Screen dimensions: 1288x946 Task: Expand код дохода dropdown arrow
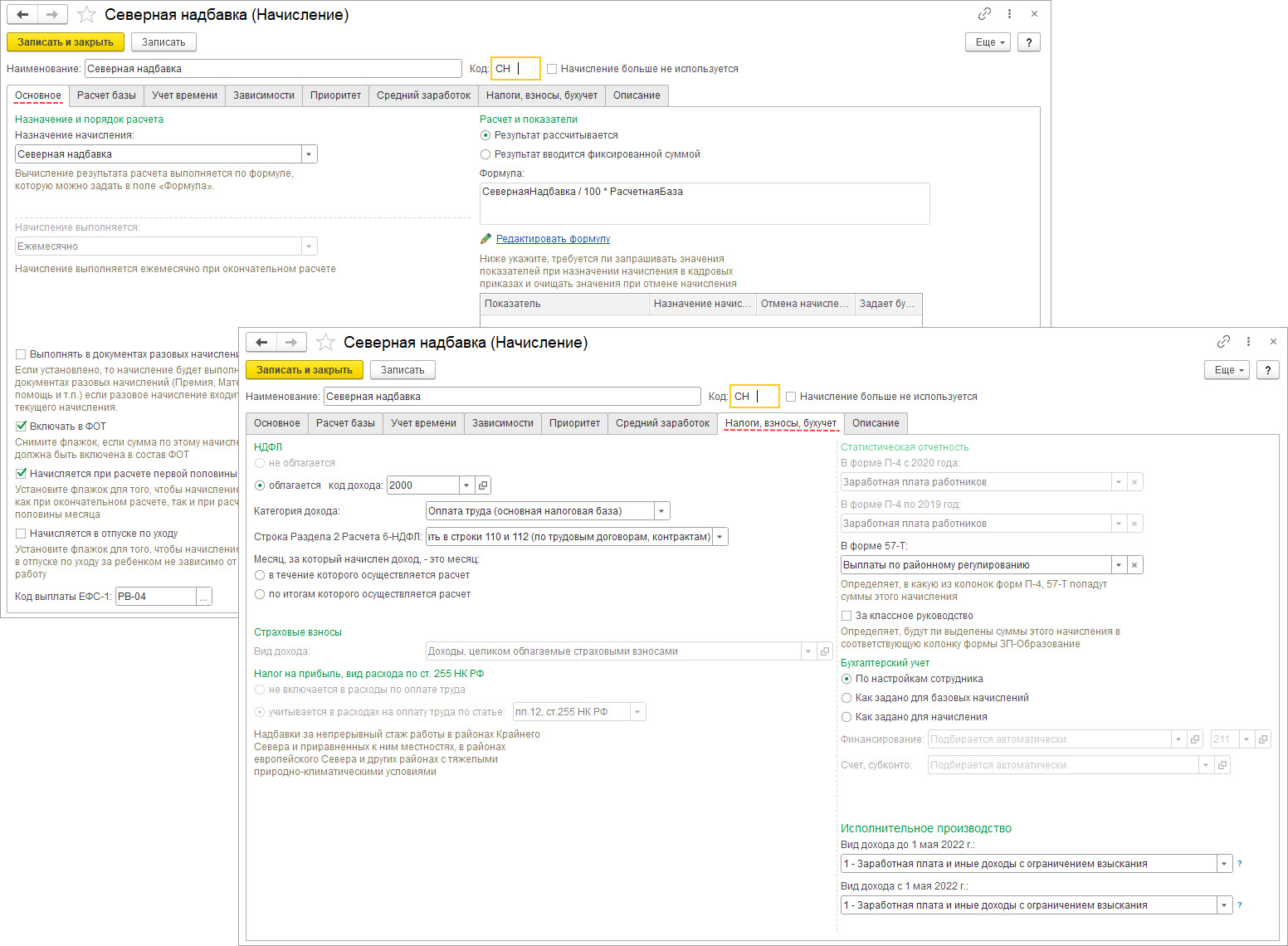466,485
